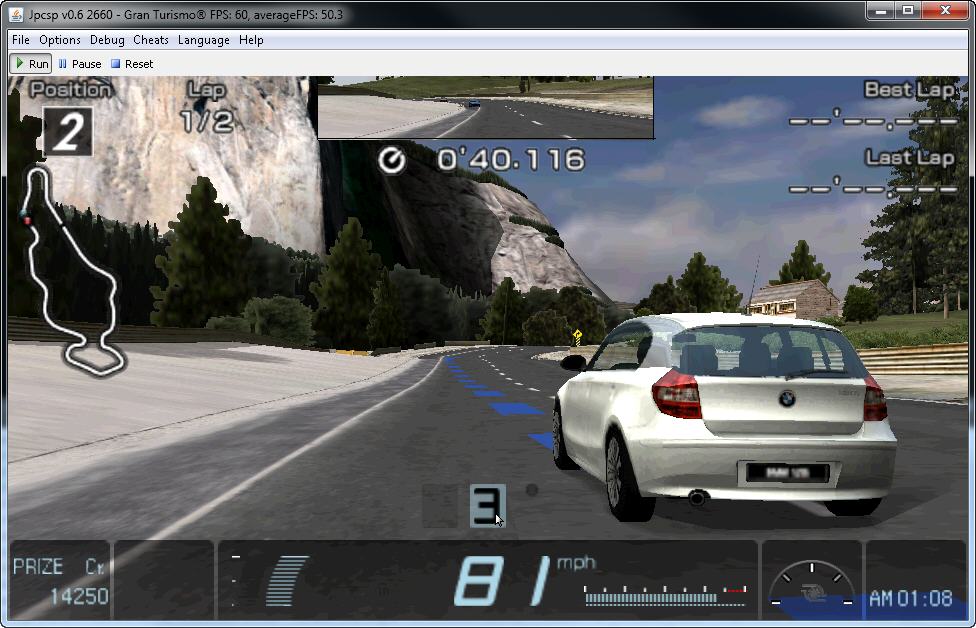
Task: Click the Run button
Action: pyautogui.click(x=31, y=63)
